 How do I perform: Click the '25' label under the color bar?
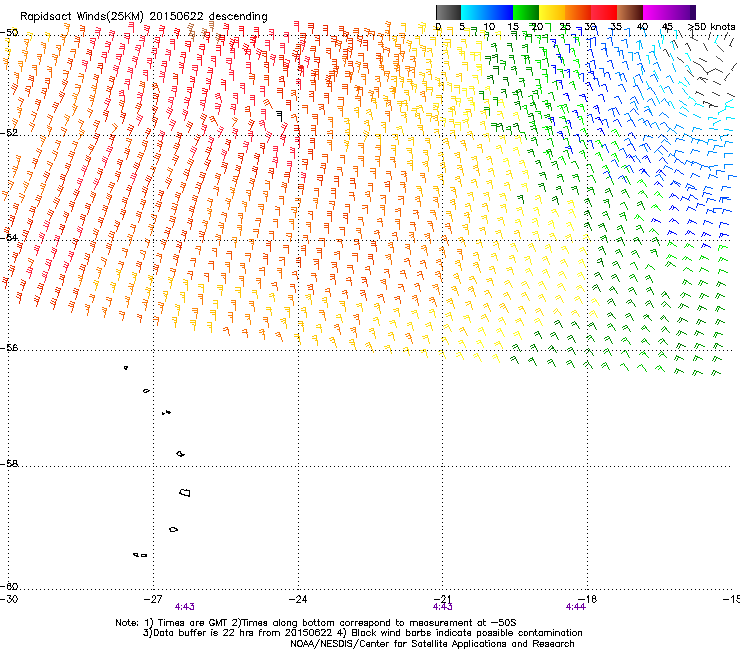(565, 26)
